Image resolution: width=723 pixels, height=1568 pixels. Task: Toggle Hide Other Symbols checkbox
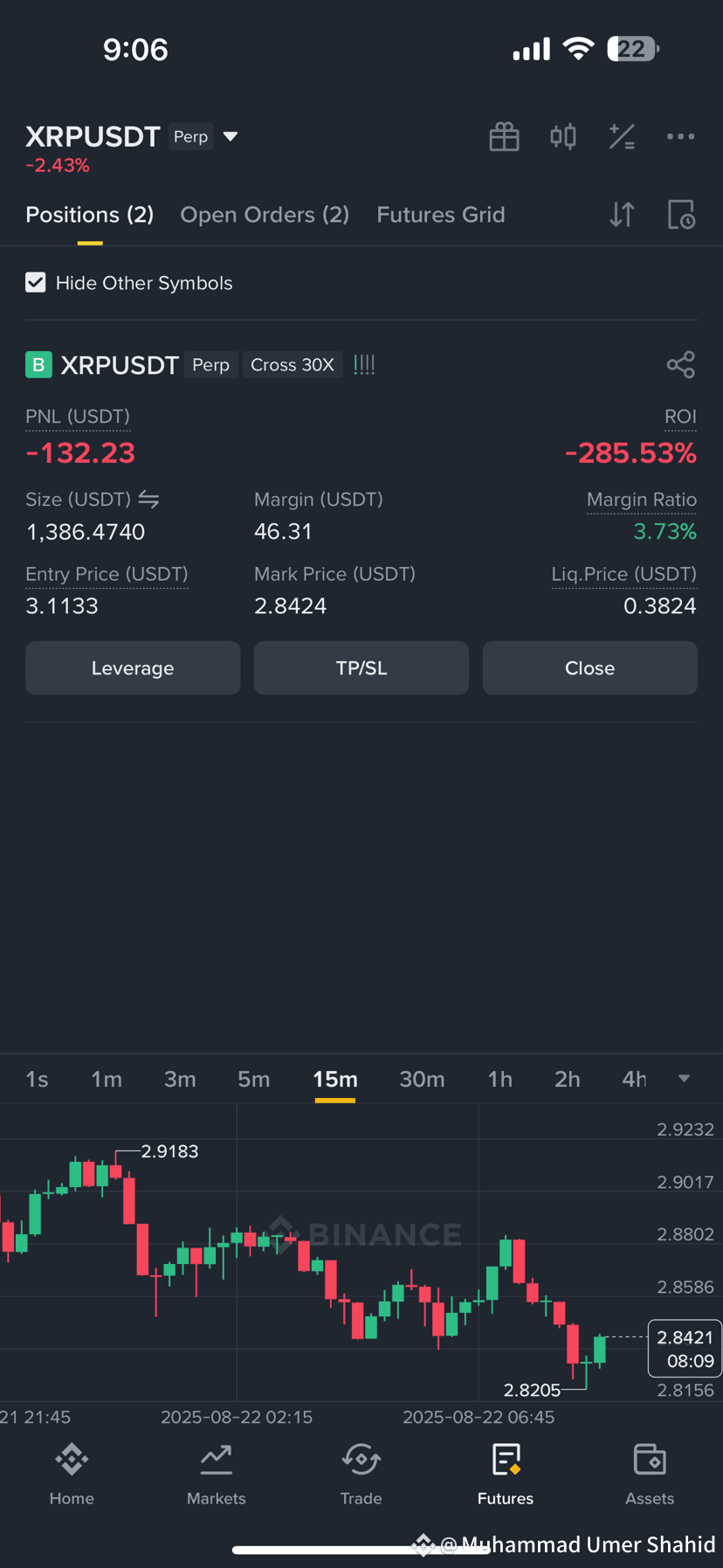[36, 282]
